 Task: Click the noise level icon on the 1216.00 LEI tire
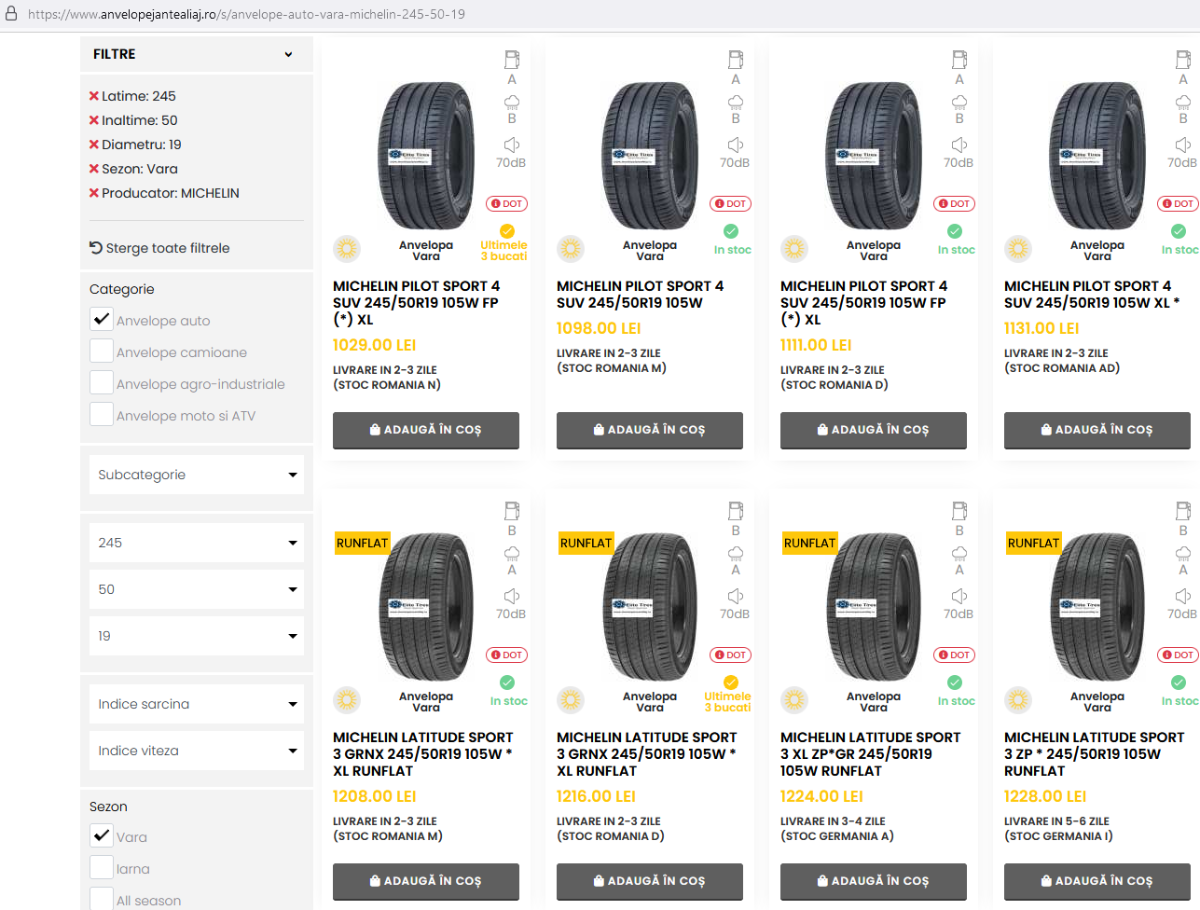click(x=736, y=595)
